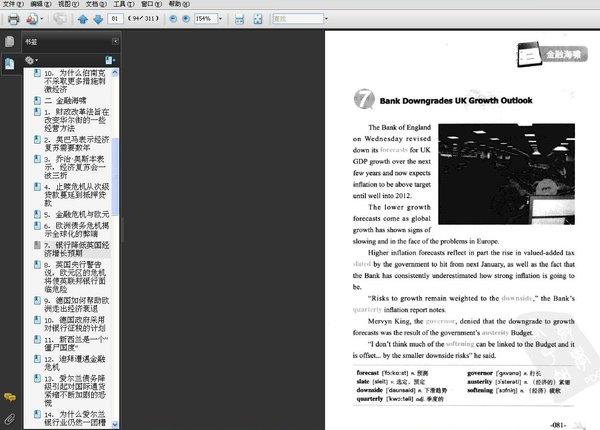Click the page number field showing 81
The image size is (600, 430).
pyautogui.click(x=115, y=18)
